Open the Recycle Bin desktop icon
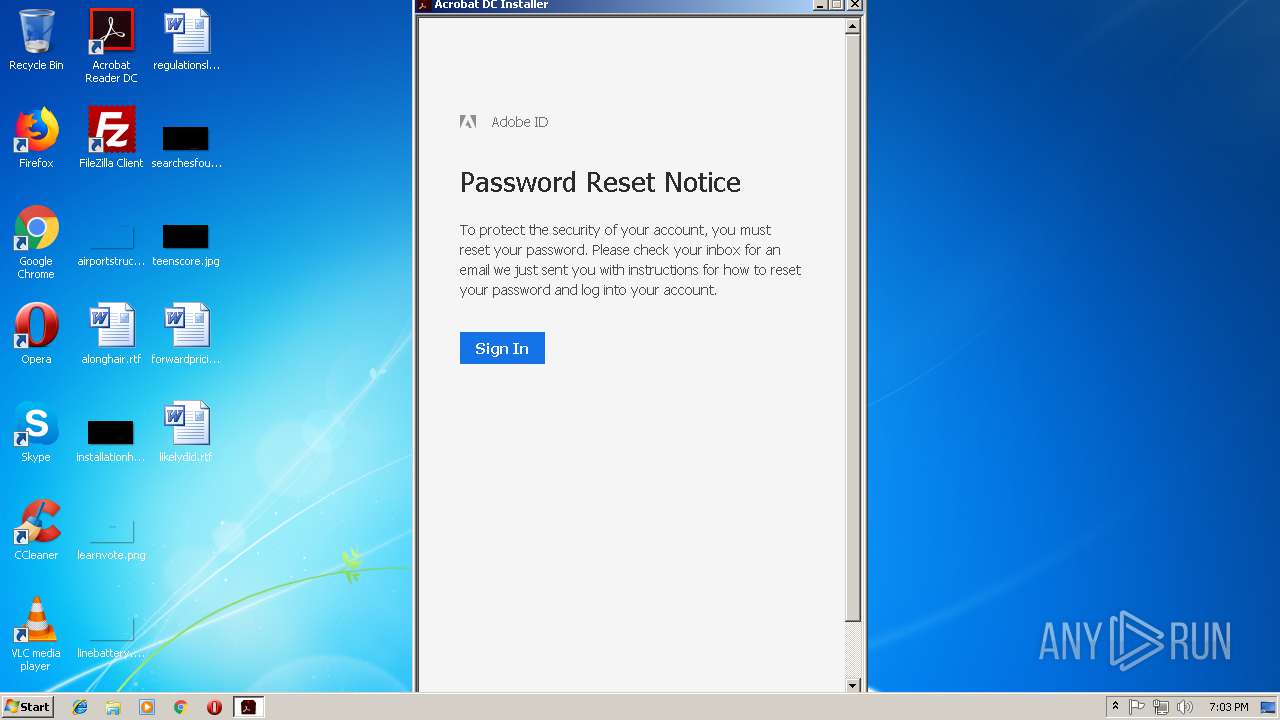The height and width of the screenshot is (720, 1280). point(36,40)
